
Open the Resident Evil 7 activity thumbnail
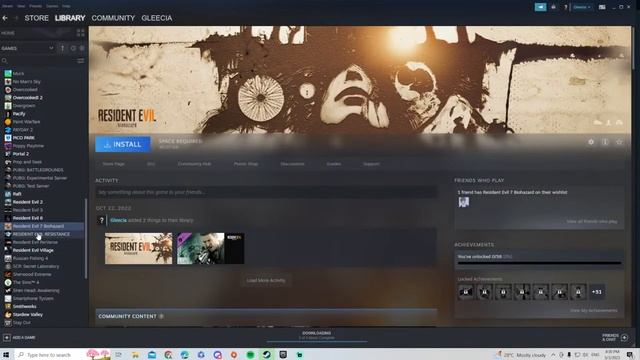point(139,249)
